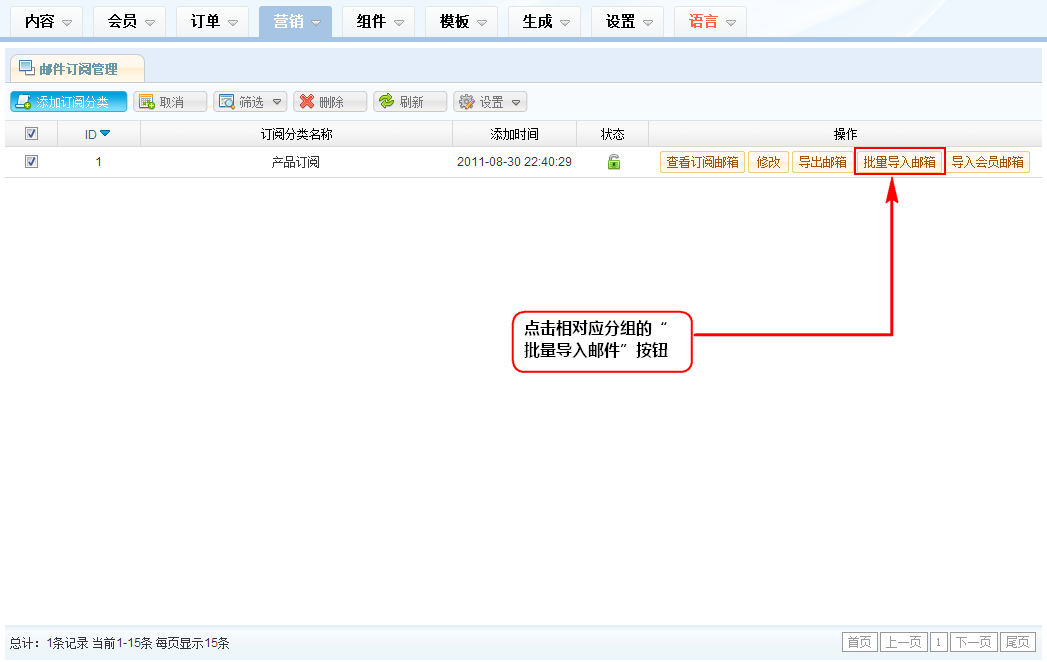Click the 批量导入邮箱 batch import button
1047x662 pixels.
(x=899, y=162)
